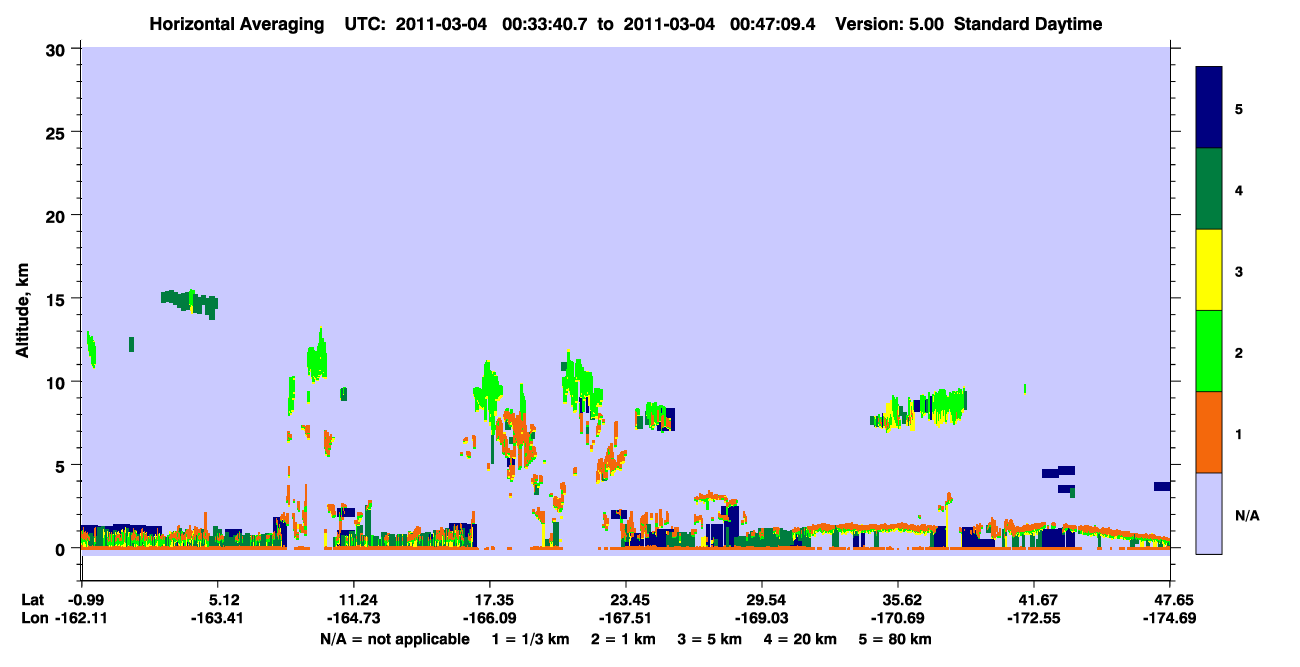The width and height of the screenshot is (1300, 667).
Task: Click the 'Lat' row label
Action: (x=33, y=600)
